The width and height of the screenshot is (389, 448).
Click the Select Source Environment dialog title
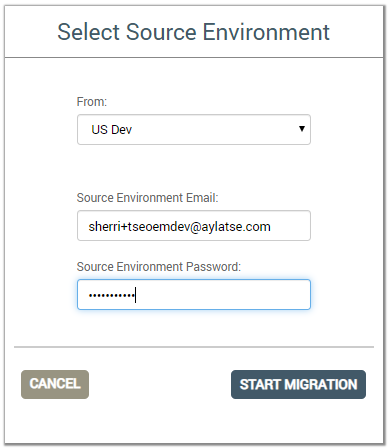[x=193, y=32]
